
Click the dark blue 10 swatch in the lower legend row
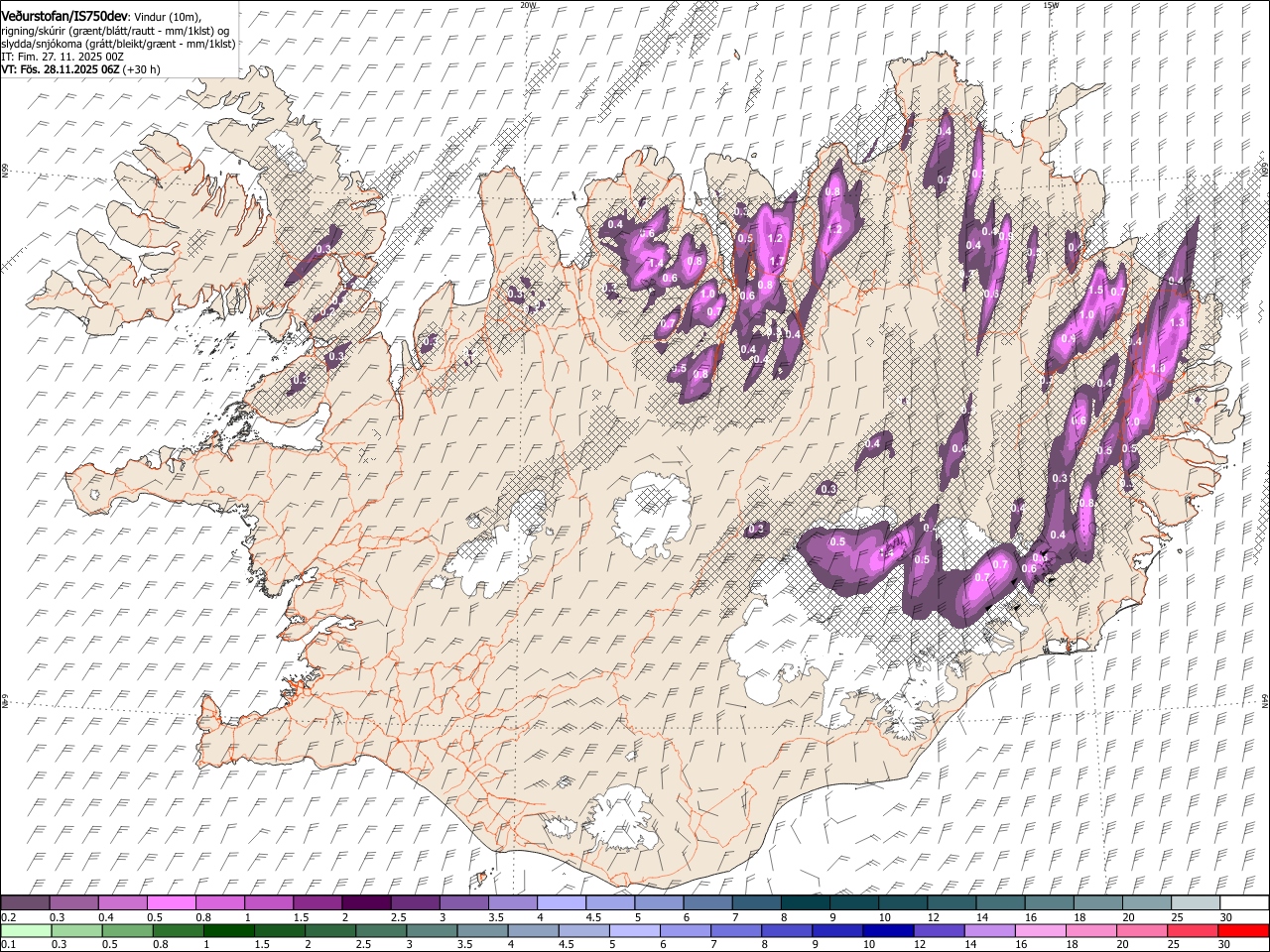pyautogui.click(x=888, y=931)
